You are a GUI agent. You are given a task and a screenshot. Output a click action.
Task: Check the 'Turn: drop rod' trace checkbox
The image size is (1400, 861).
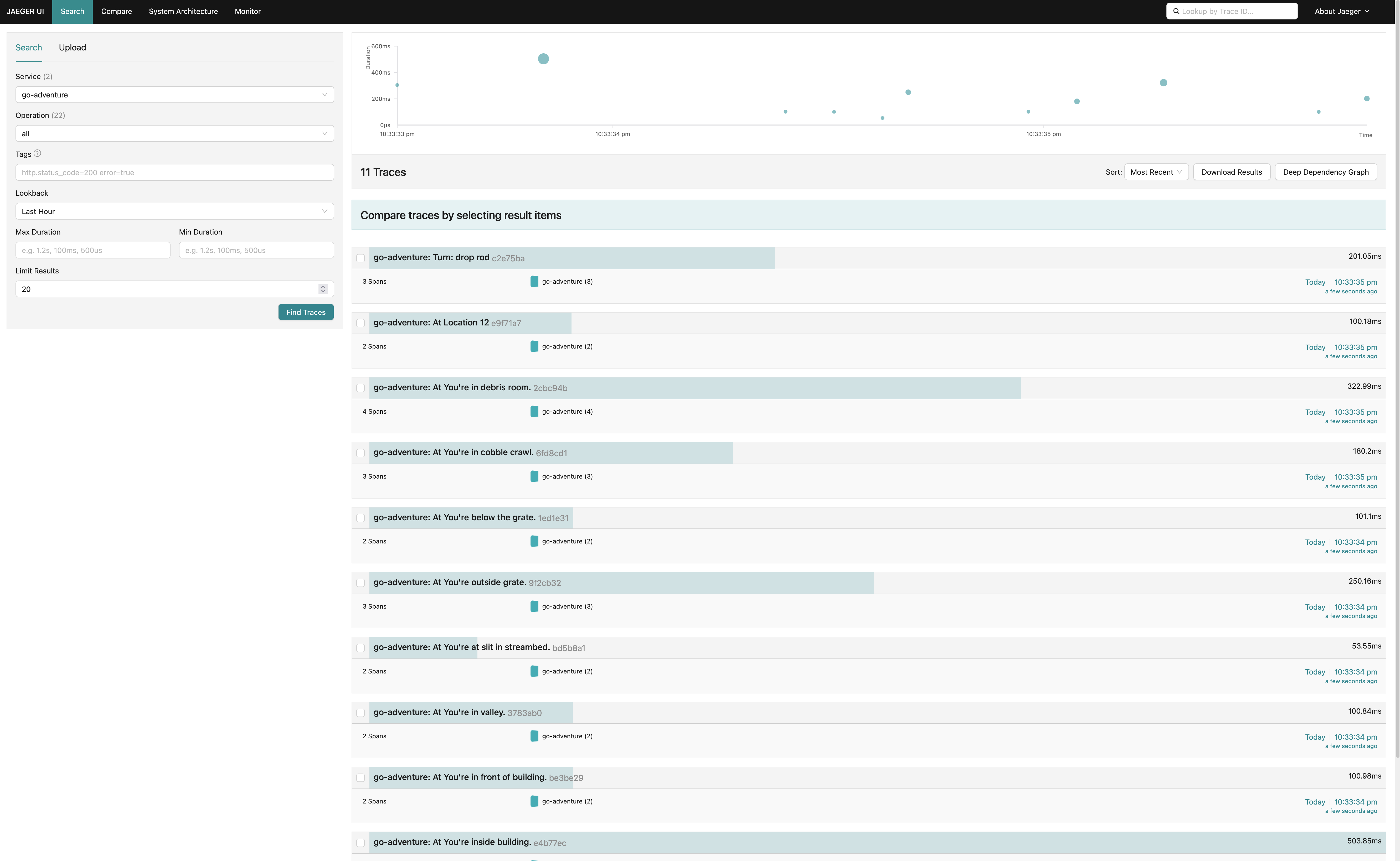[361, 258]
